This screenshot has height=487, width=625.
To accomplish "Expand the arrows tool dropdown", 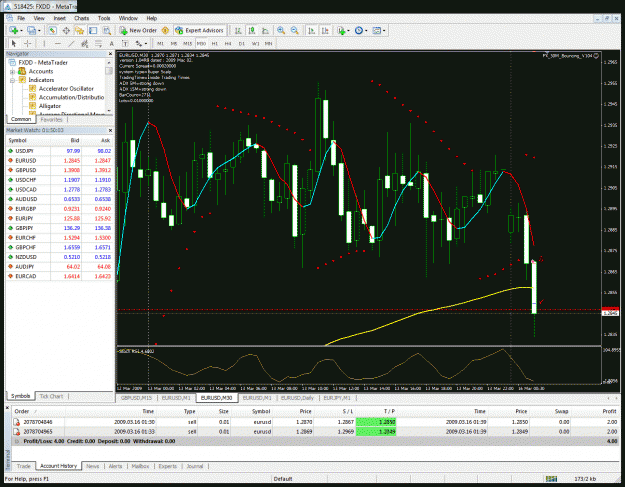I will coord(146,43).
